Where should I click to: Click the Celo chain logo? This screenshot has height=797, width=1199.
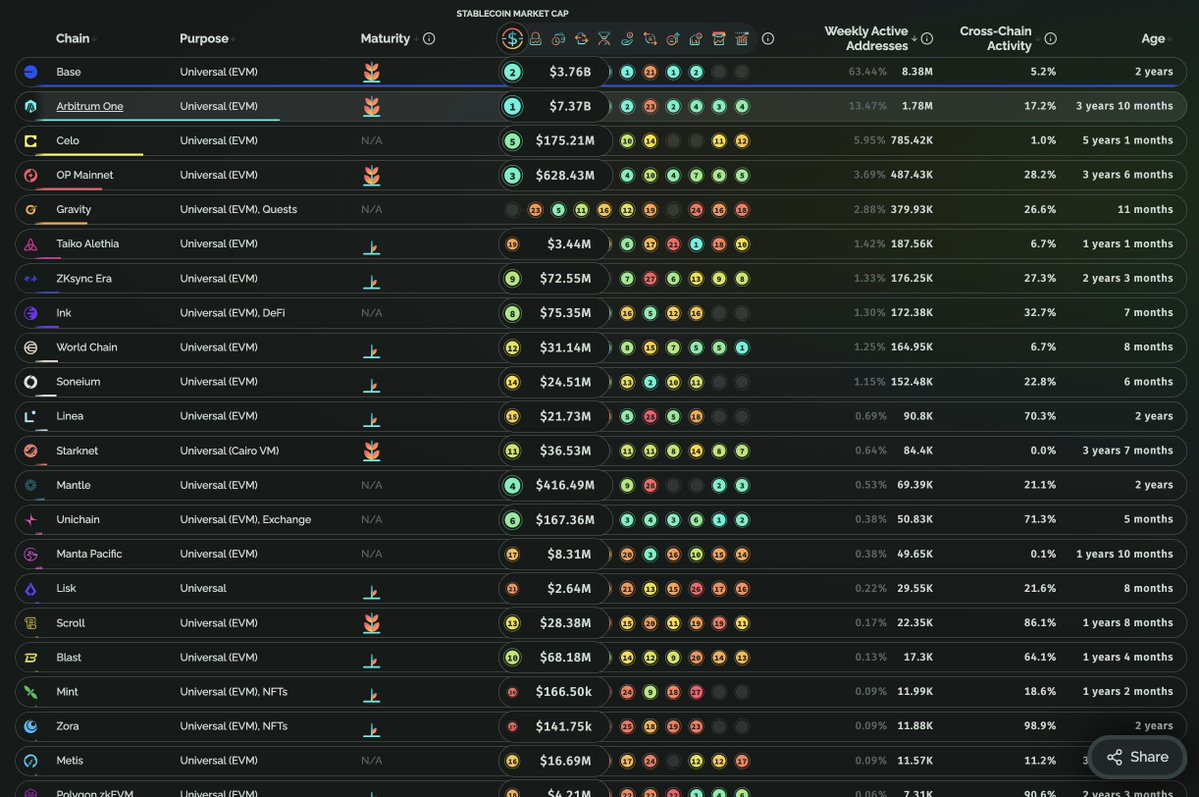31,141
